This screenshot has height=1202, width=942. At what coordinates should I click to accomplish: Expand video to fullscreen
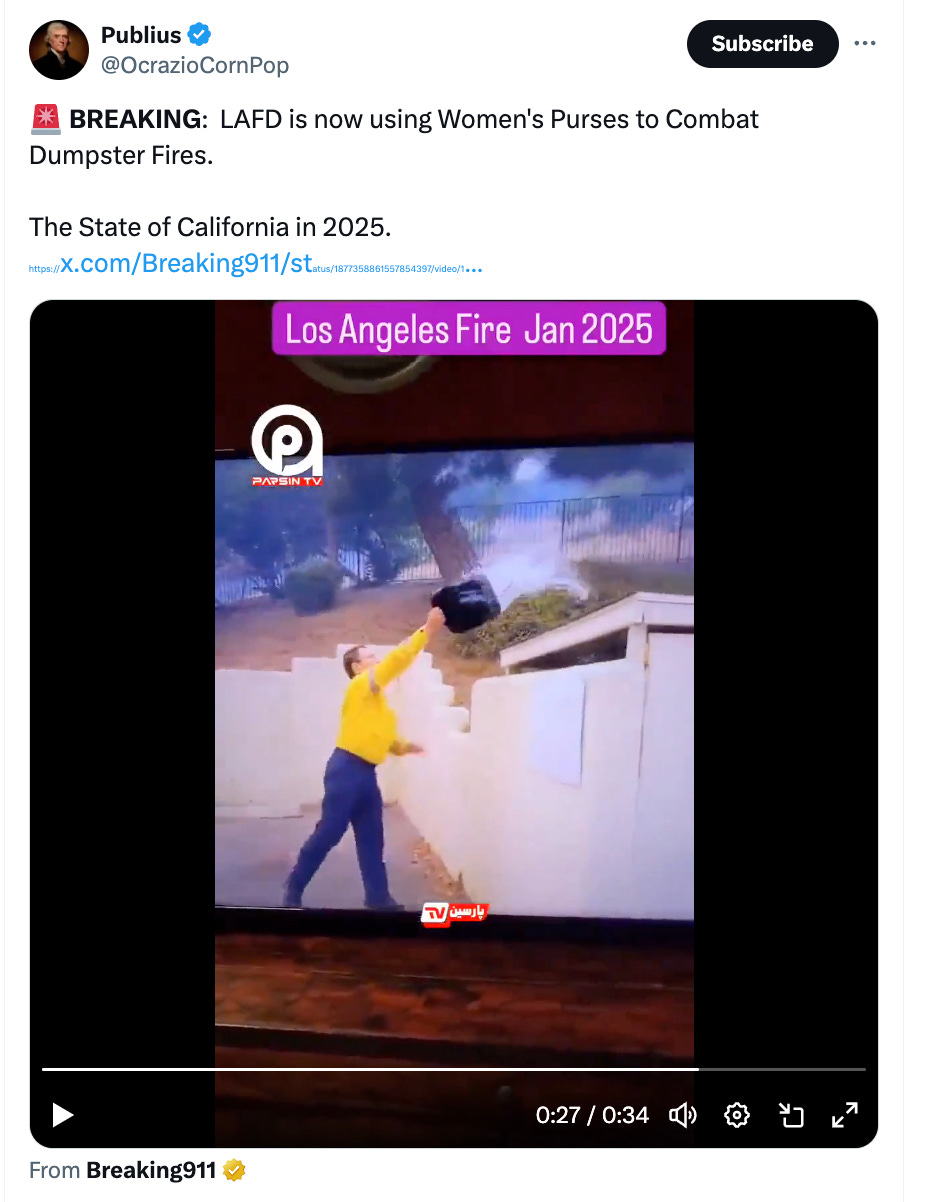click(x=845, y=1115)
